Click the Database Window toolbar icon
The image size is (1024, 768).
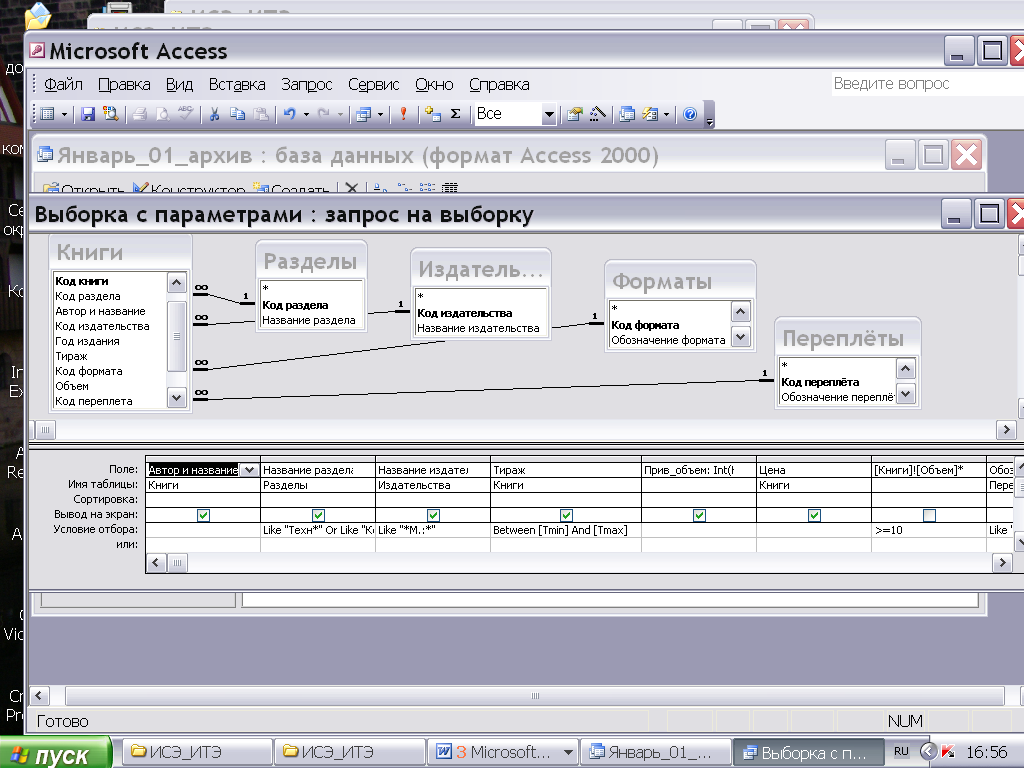pos(627,114)
